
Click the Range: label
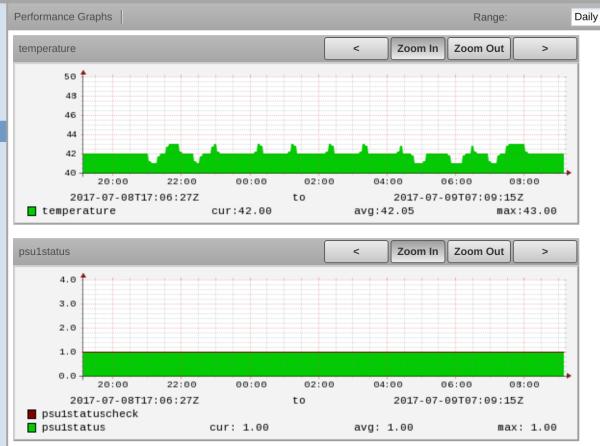(x=490, y=17)
